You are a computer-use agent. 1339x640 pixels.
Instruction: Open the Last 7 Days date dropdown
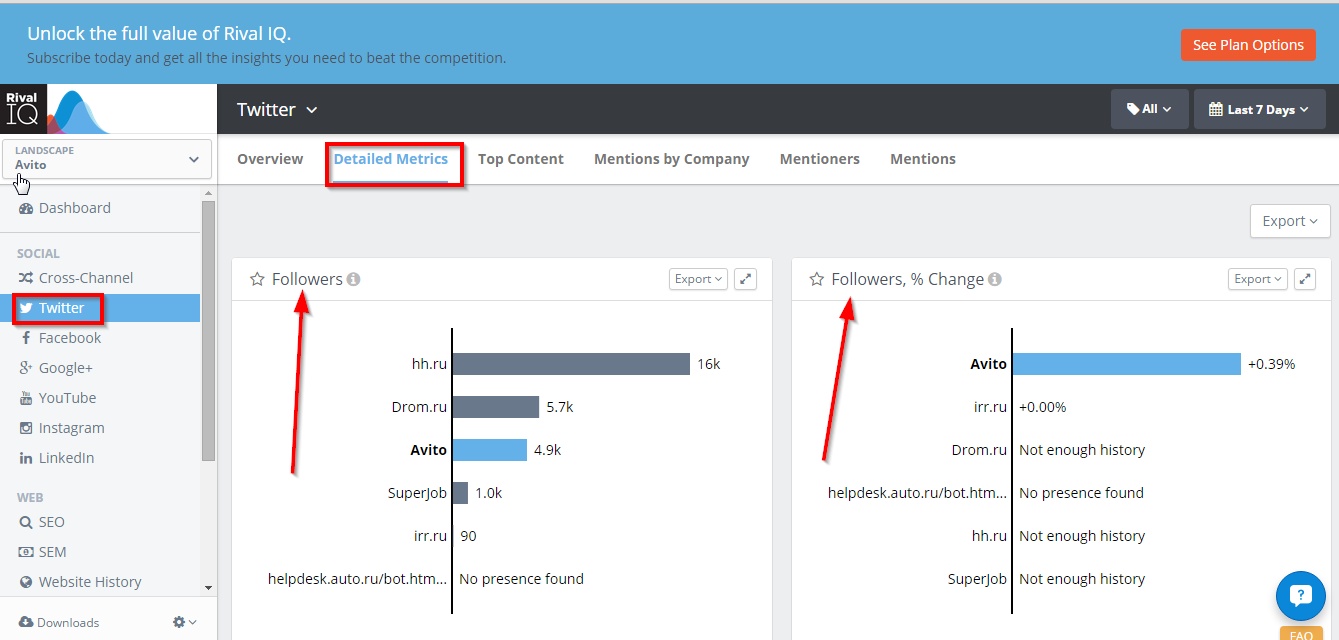coord(1259,109)
